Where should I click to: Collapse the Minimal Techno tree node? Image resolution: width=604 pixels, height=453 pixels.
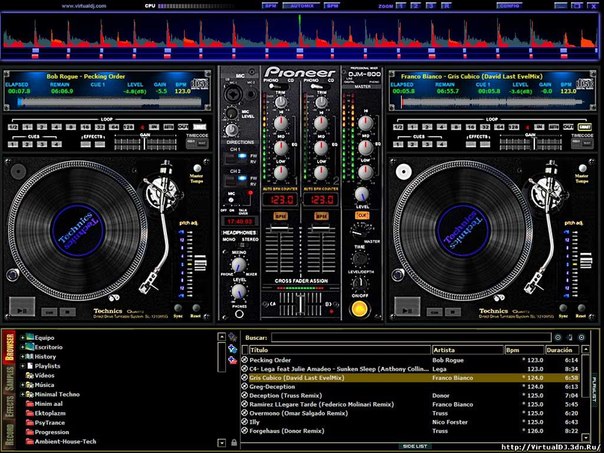23,394
